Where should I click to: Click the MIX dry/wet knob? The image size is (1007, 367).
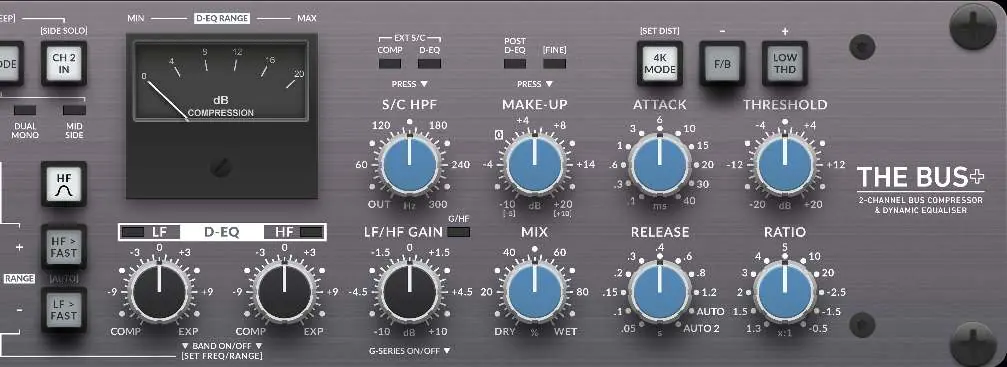pos(535,292)
